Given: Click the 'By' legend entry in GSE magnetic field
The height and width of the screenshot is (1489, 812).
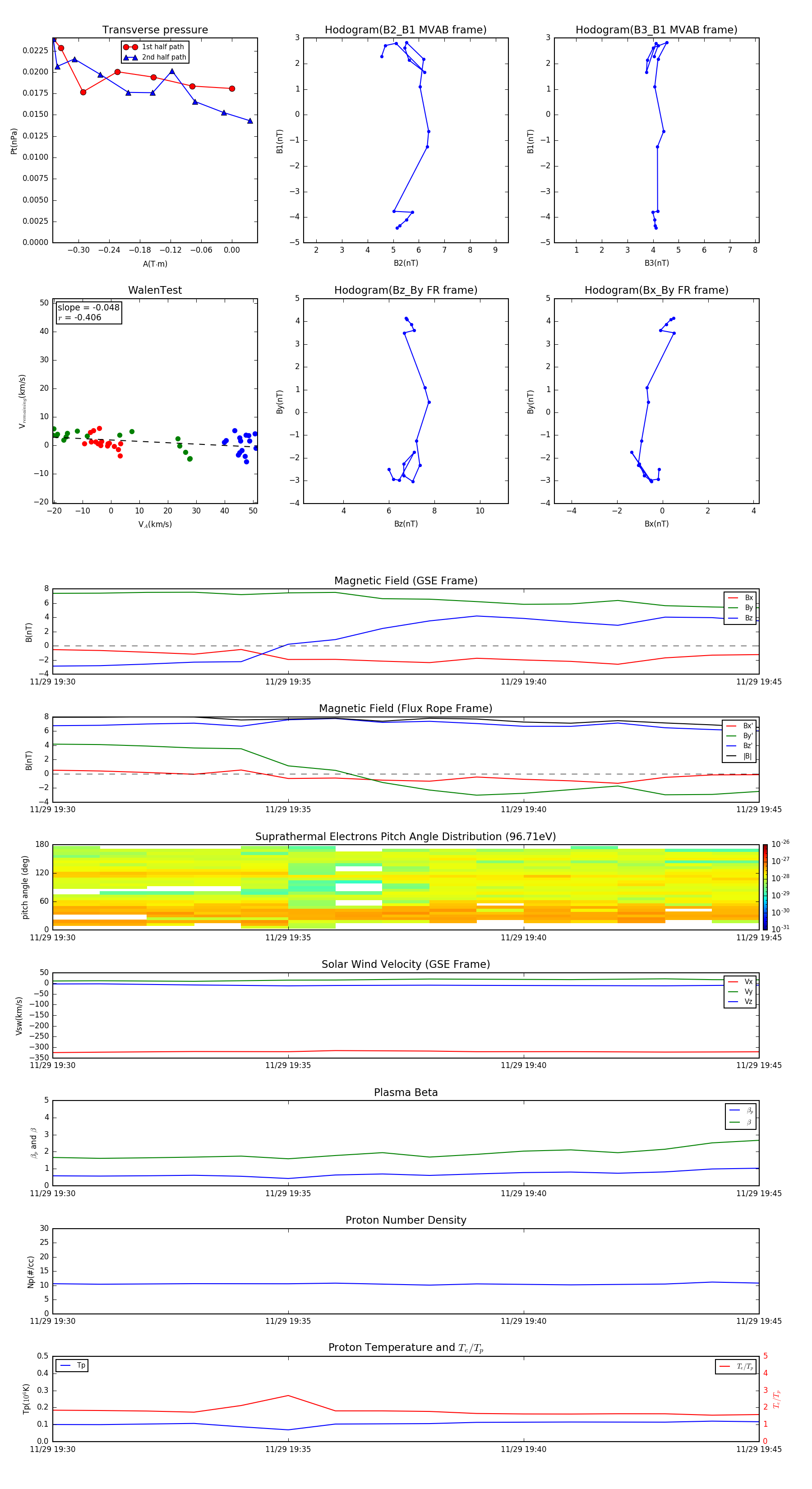Looking at the screenshot, I should (740, 607).
